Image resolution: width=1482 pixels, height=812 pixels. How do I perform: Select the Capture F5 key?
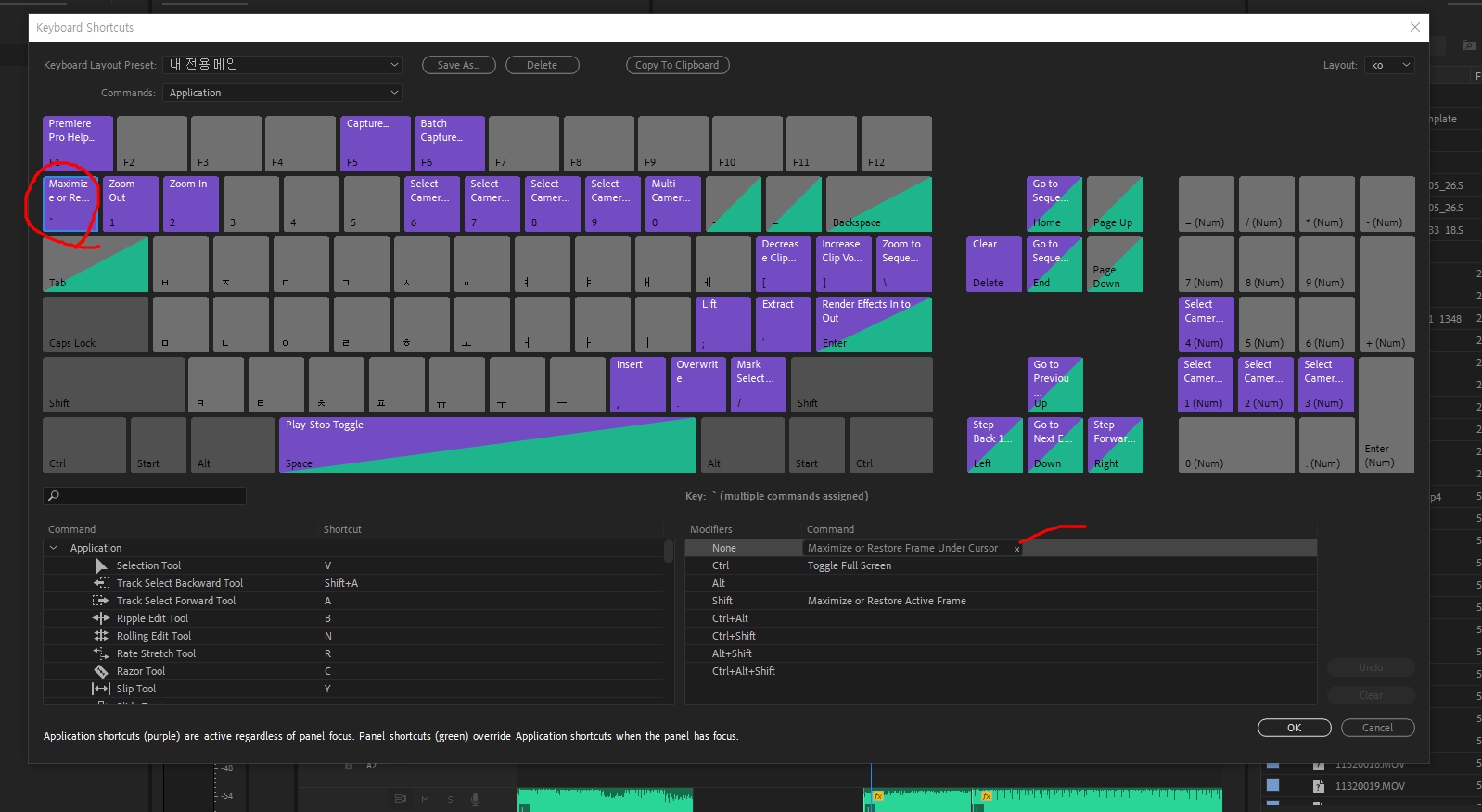[x=376, y=143]
